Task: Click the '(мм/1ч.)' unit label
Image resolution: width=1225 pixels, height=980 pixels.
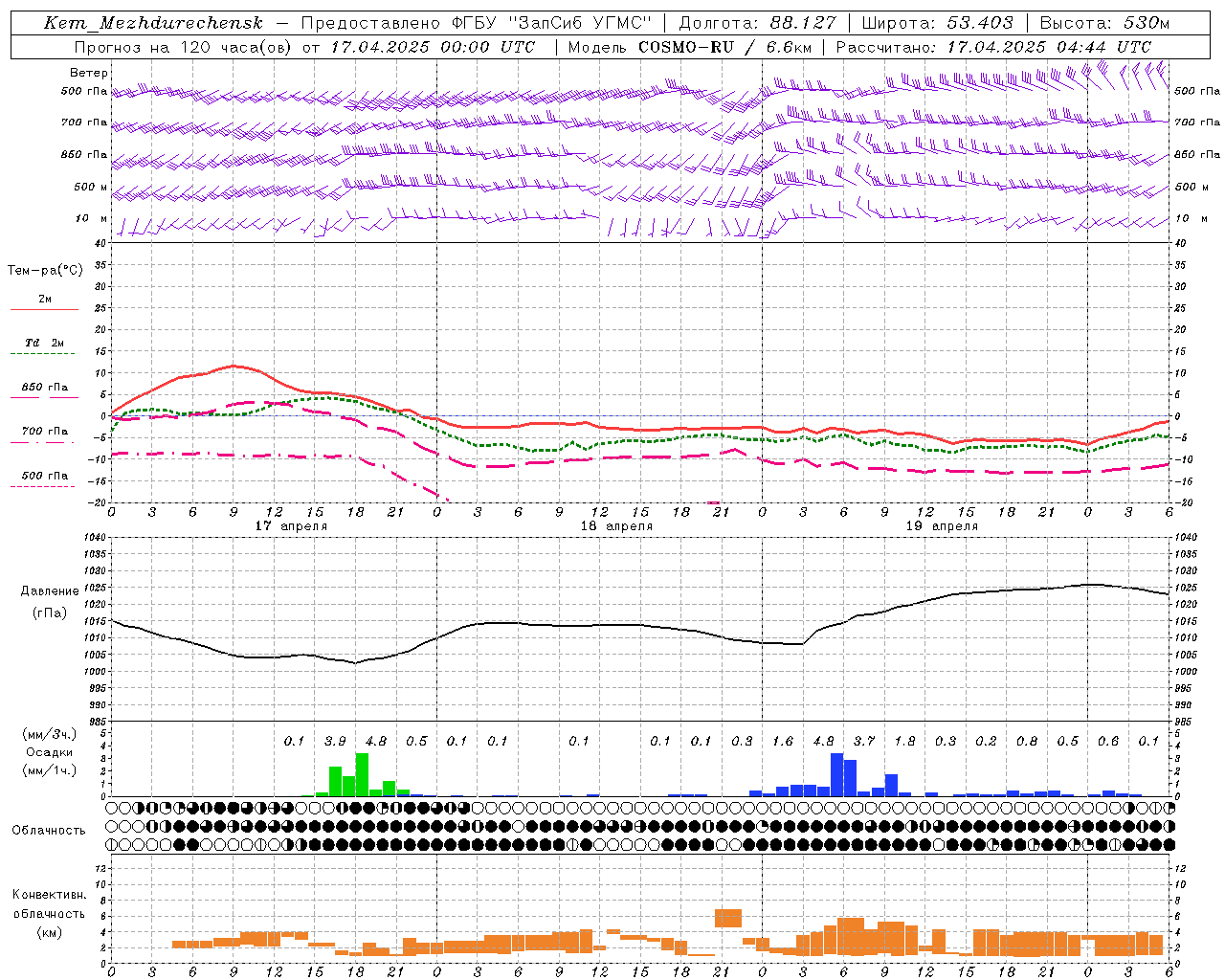Action: [50, 770]
